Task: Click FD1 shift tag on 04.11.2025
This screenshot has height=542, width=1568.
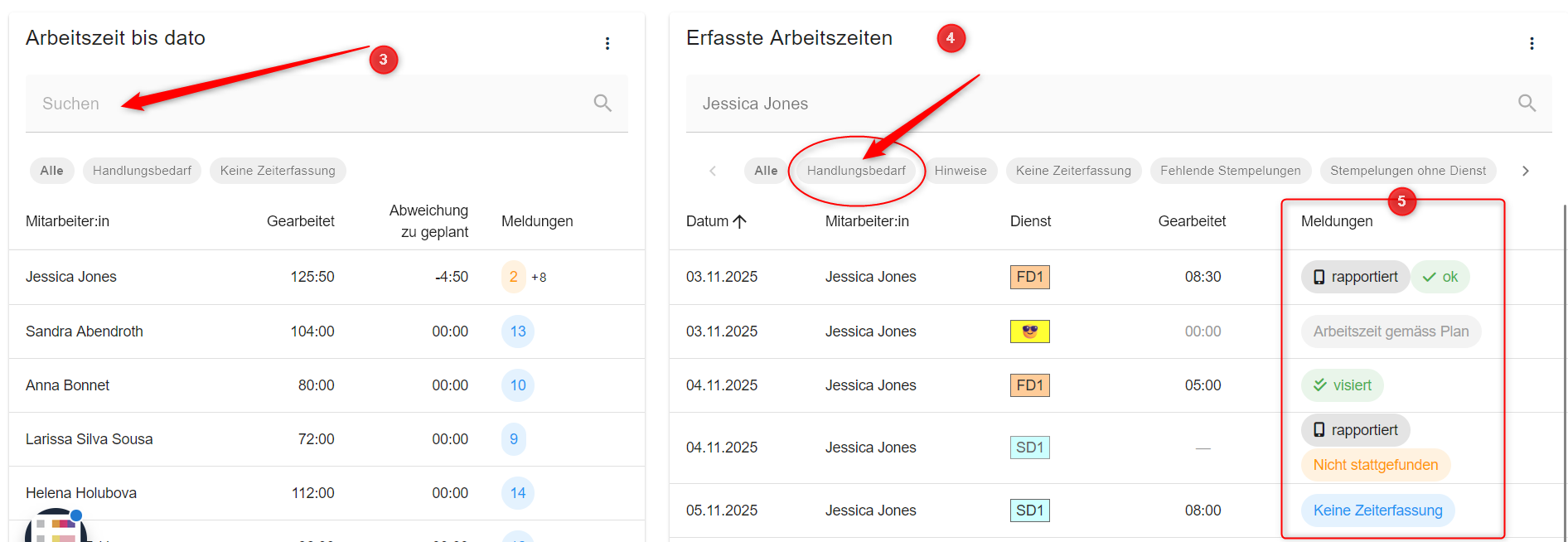Action: (x=1030, y=385)
